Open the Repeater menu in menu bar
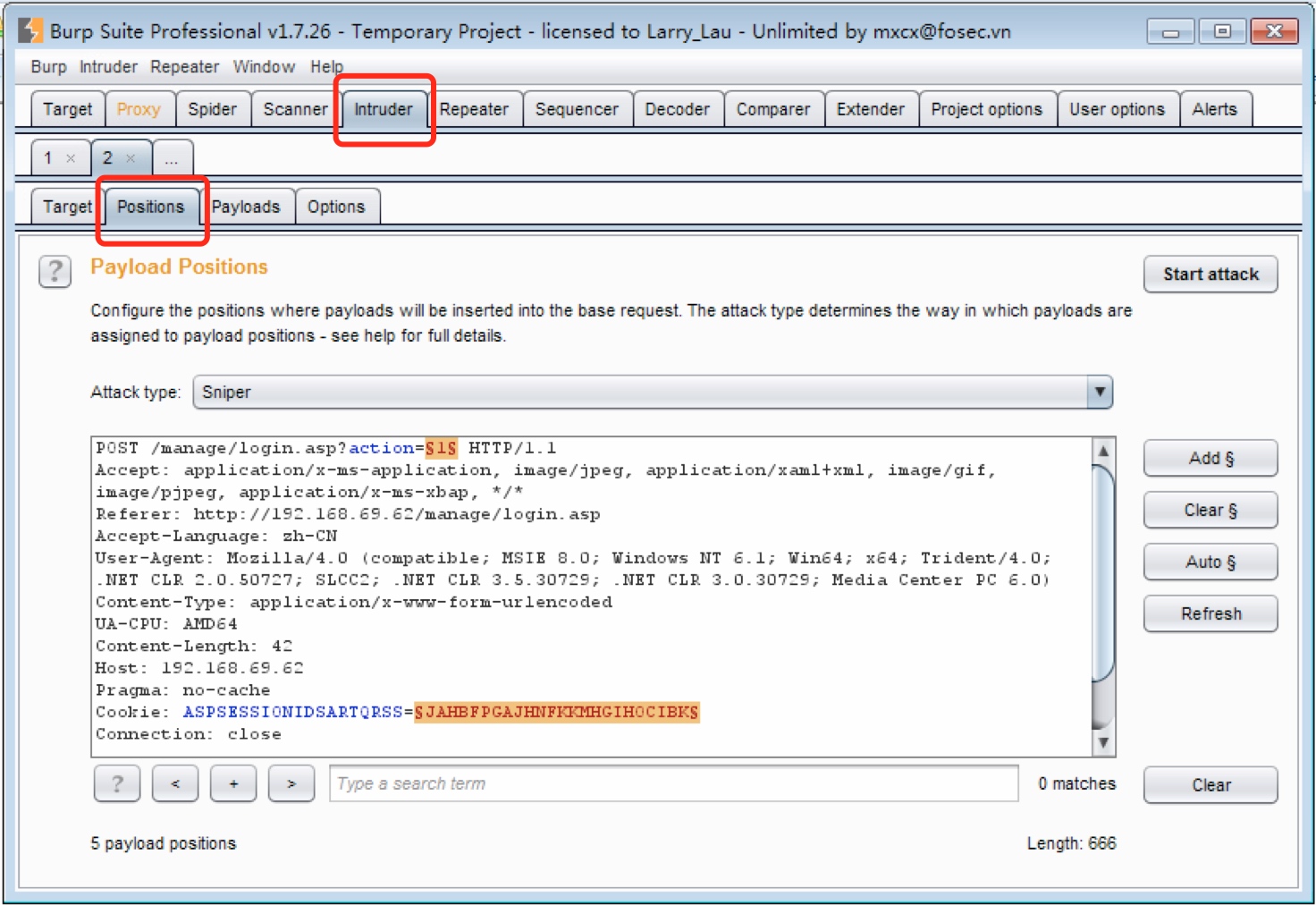Viewport: 1316px width, 905px height. click(184, 67)
